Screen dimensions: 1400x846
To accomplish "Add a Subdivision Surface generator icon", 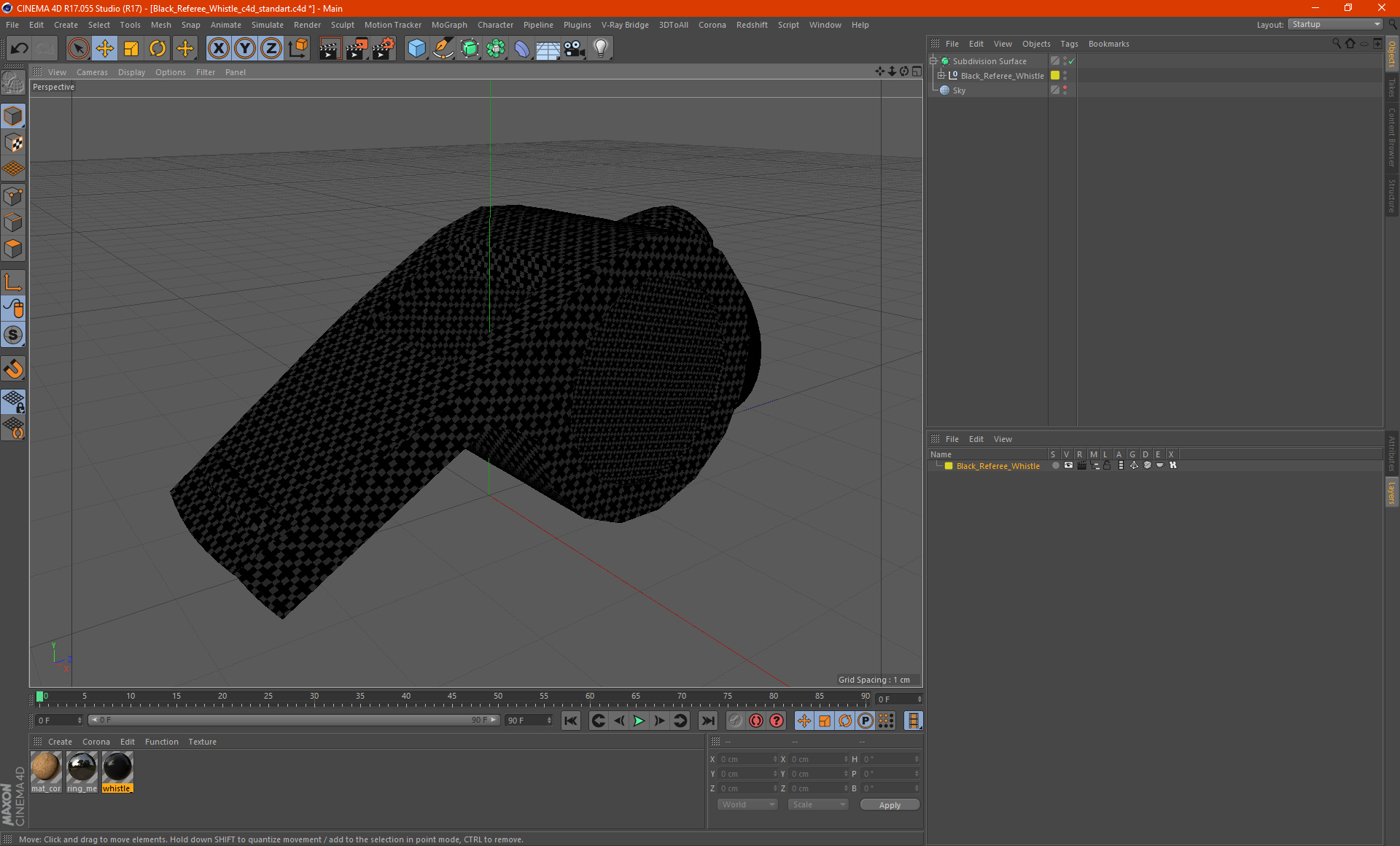I will point(470,49).
